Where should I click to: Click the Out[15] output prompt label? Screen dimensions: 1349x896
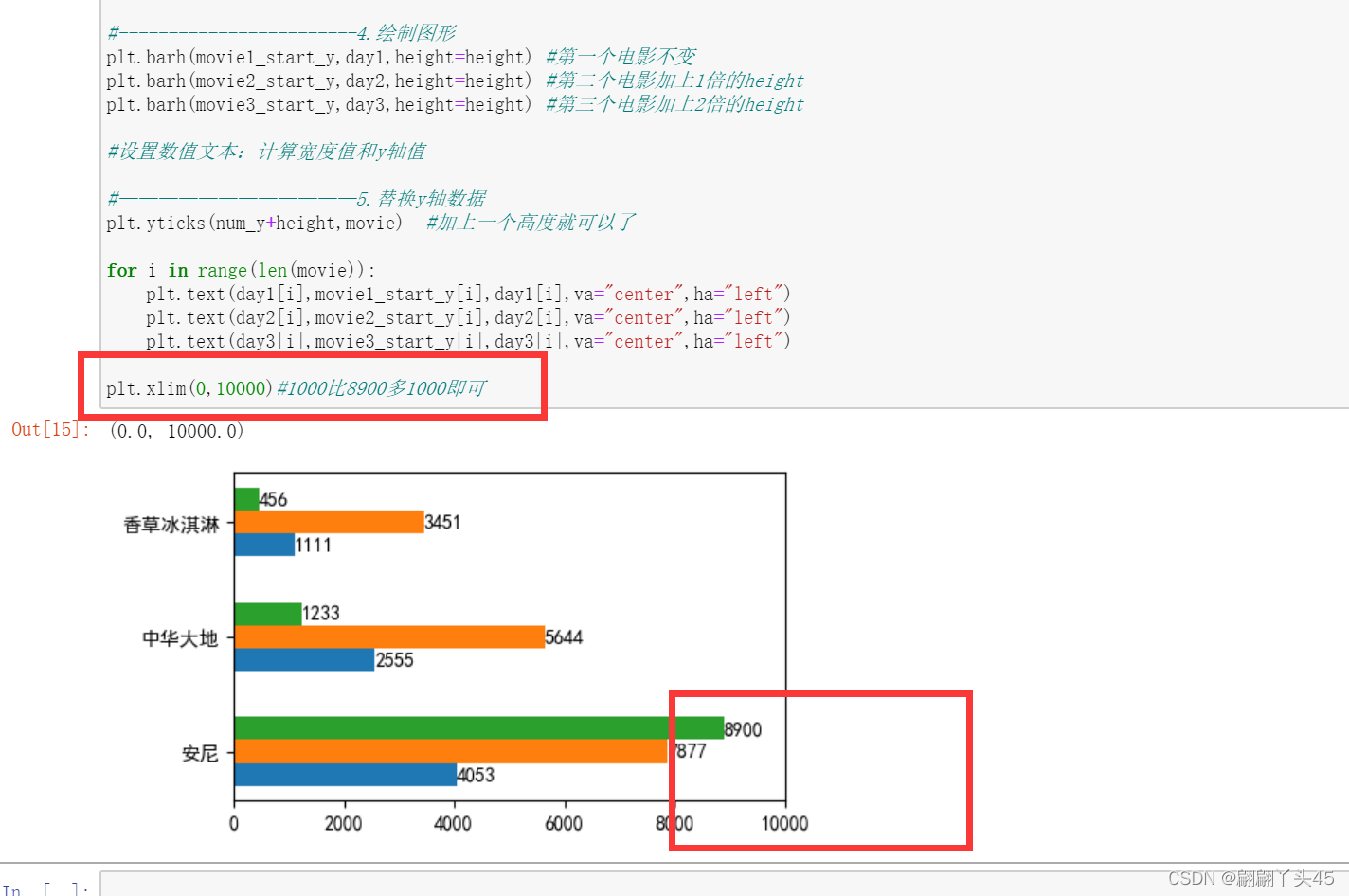51,430
